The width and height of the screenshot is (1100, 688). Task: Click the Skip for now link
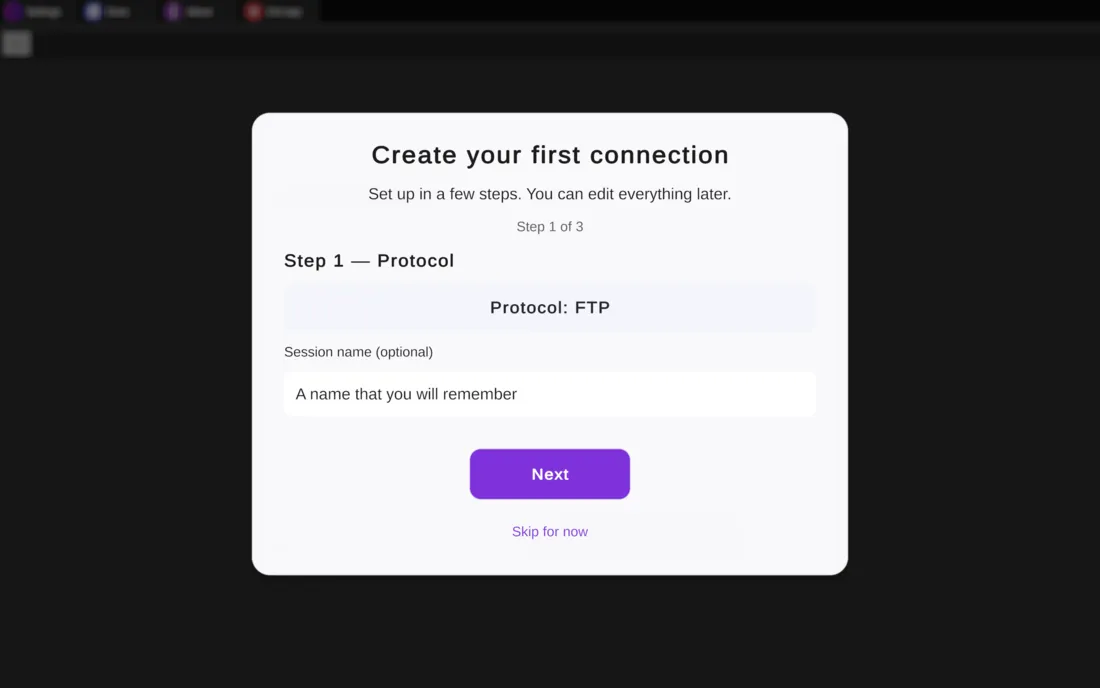click(550, 532)
